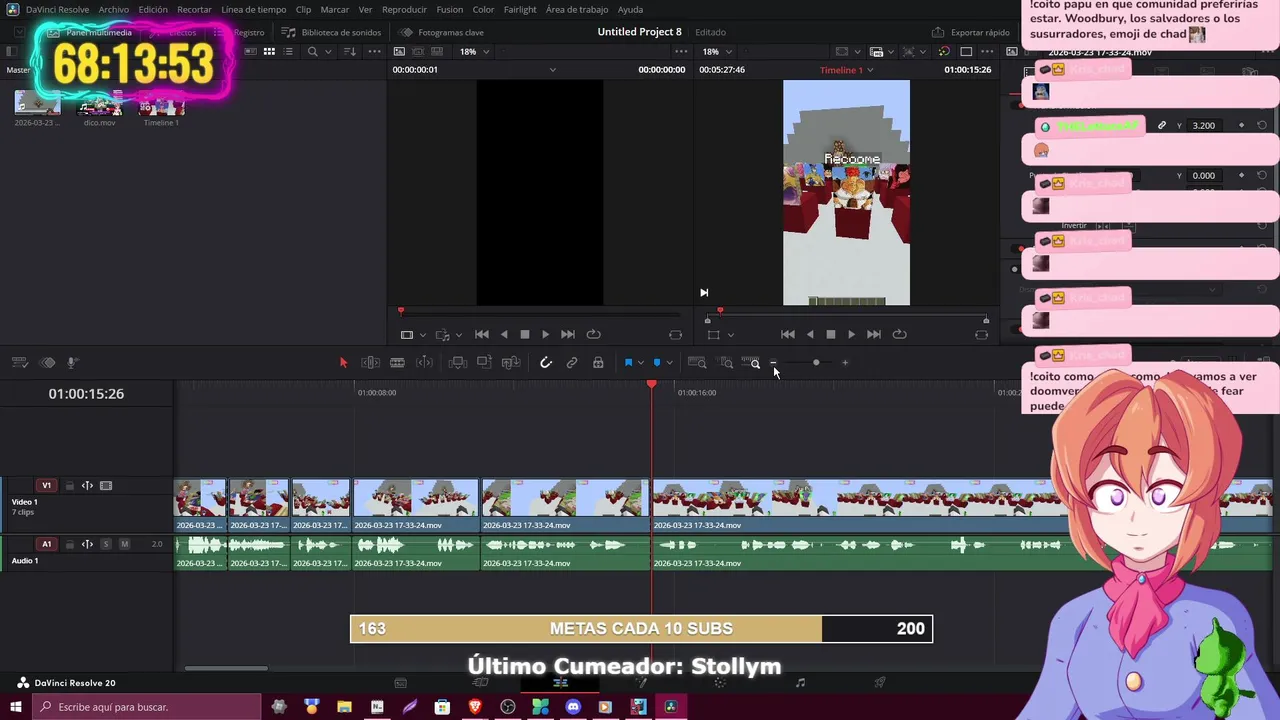The width and height of the screenshot is (1280, 720).
Task: Click the Insert Clip toolbar icon
Action: pyautogui.click(x=458, y=362)
